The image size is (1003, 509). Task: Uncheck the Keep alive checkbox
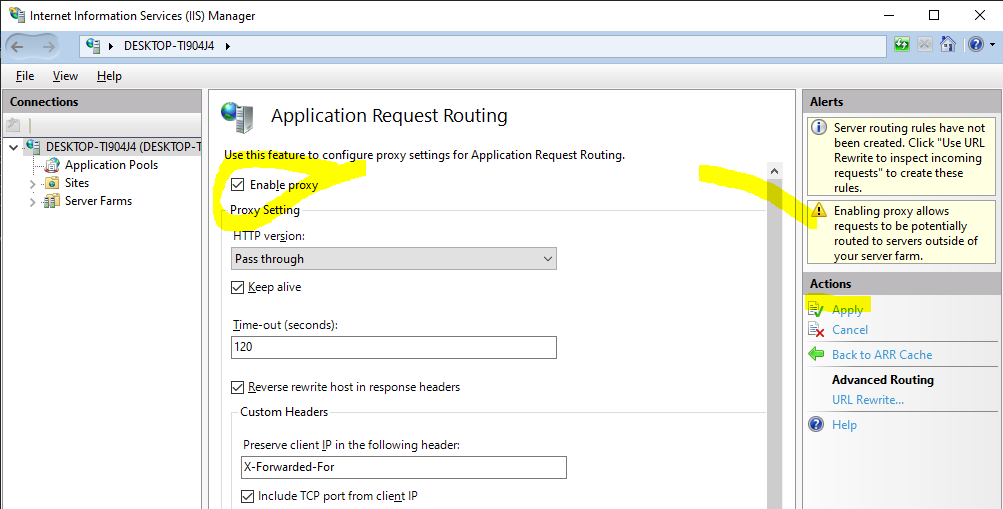click(238, 287)
